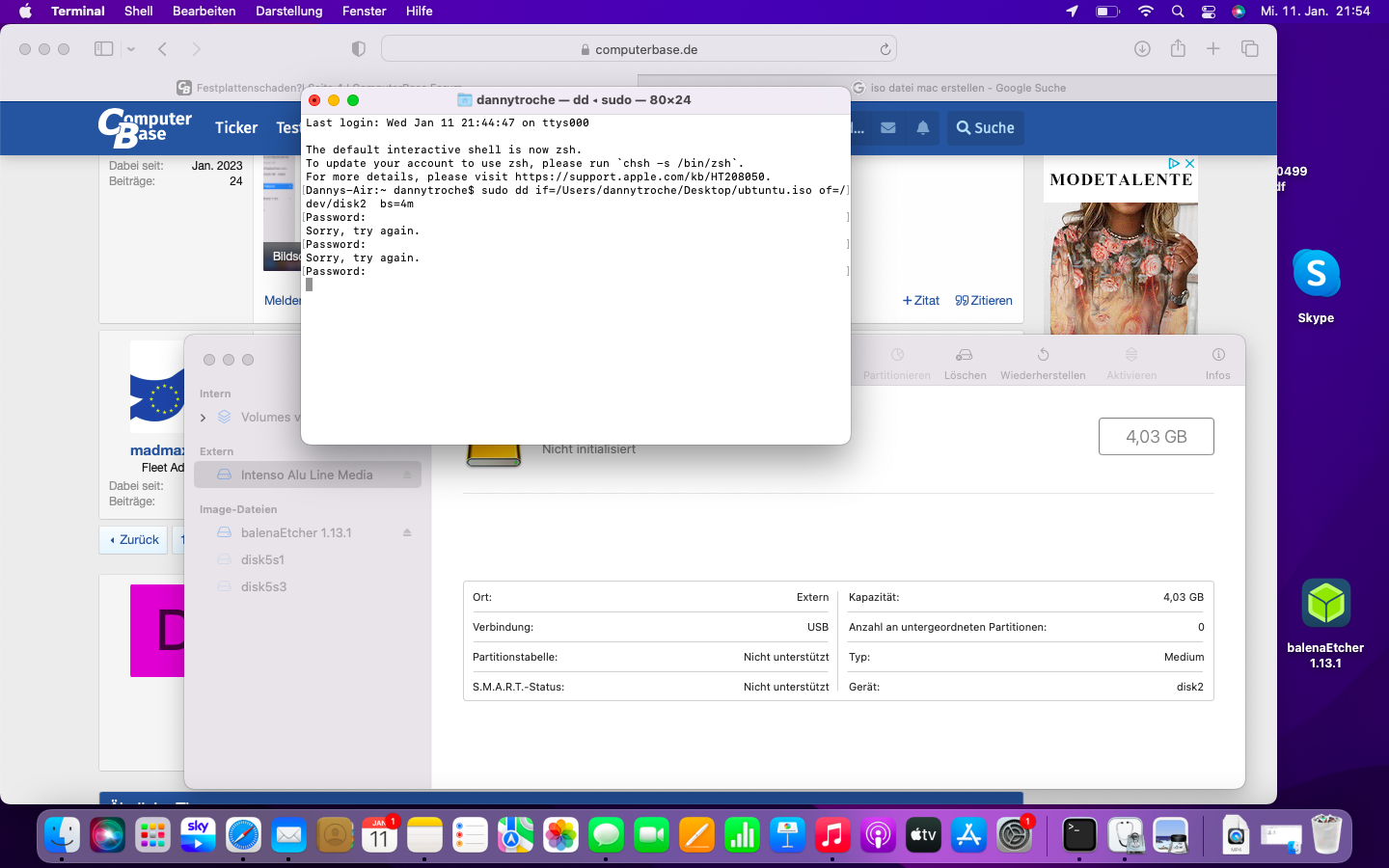The width and height of the screenshot is (1389, 868).
Task: Click +Zitat link on forum post
Action: pyautogui.click(x=921, y=301)
